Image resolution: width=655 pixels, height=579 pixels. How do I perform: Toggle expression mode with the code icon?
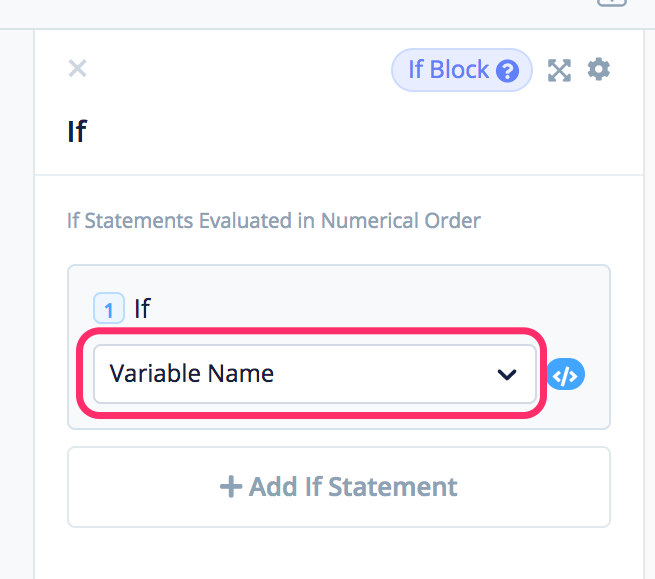coord(566,375)
